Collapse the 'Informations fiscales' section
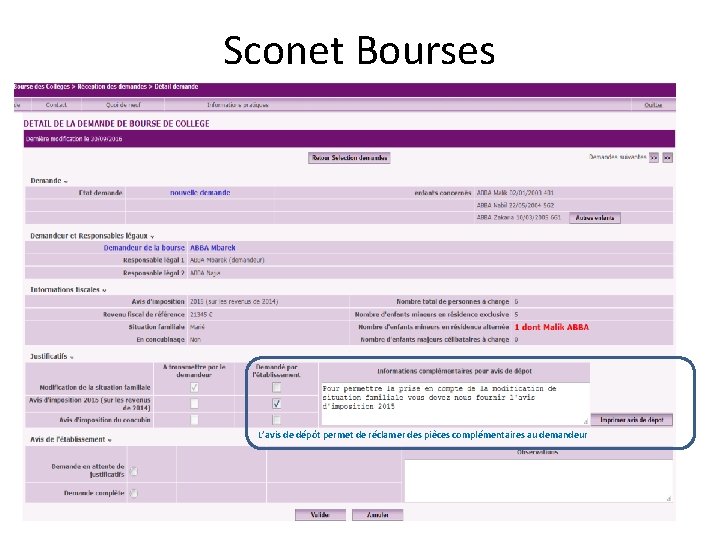The height and width of the screenshot is (540, 720). coord(104,291)
